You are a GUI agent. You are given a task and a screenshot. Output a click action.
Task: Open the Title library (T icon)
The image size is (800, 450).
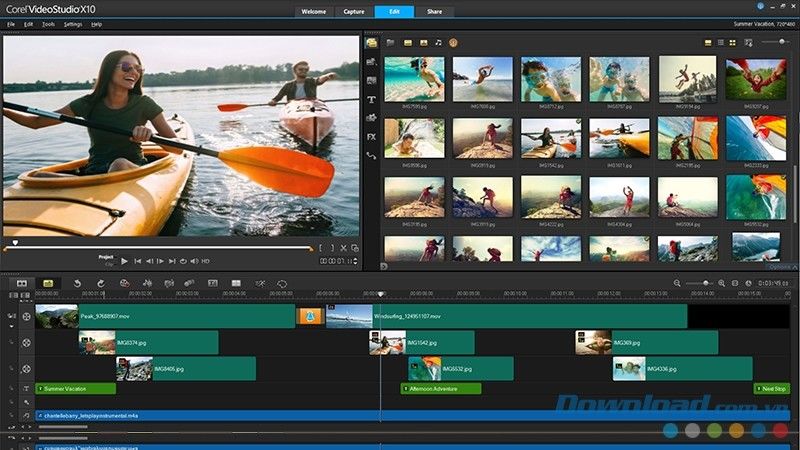click(371, 100)
